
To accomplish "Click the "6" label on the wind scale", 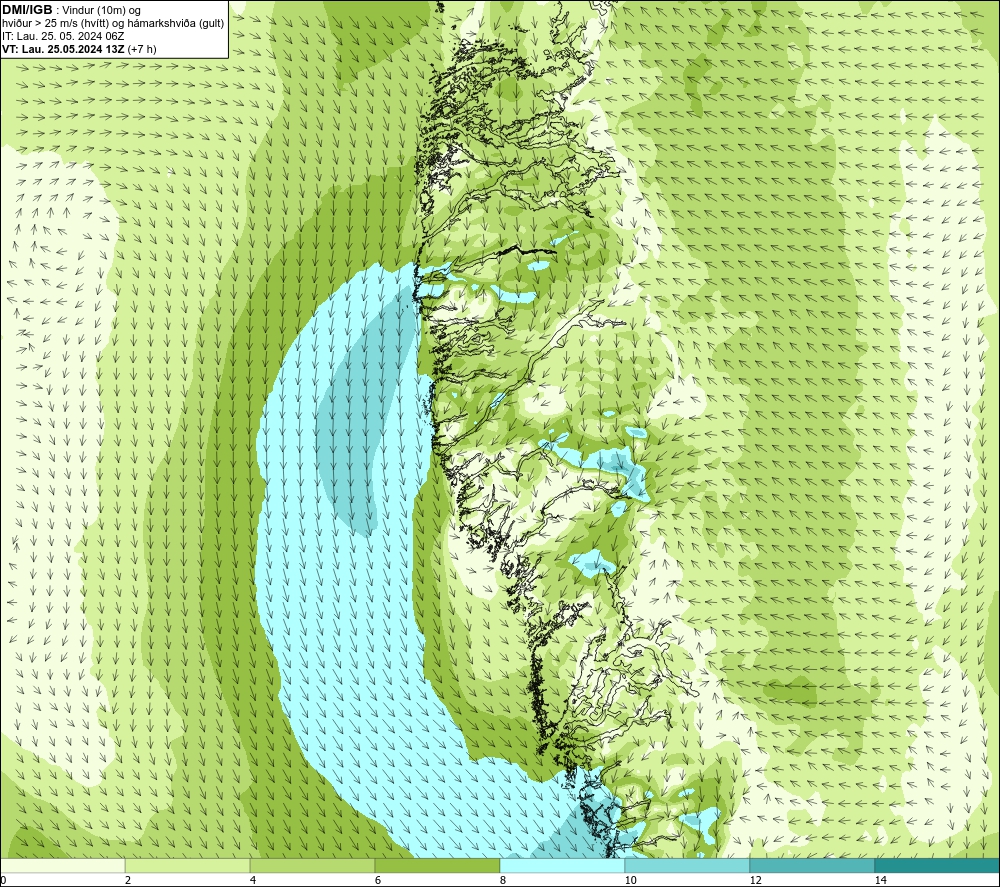I will pos(378,880).
